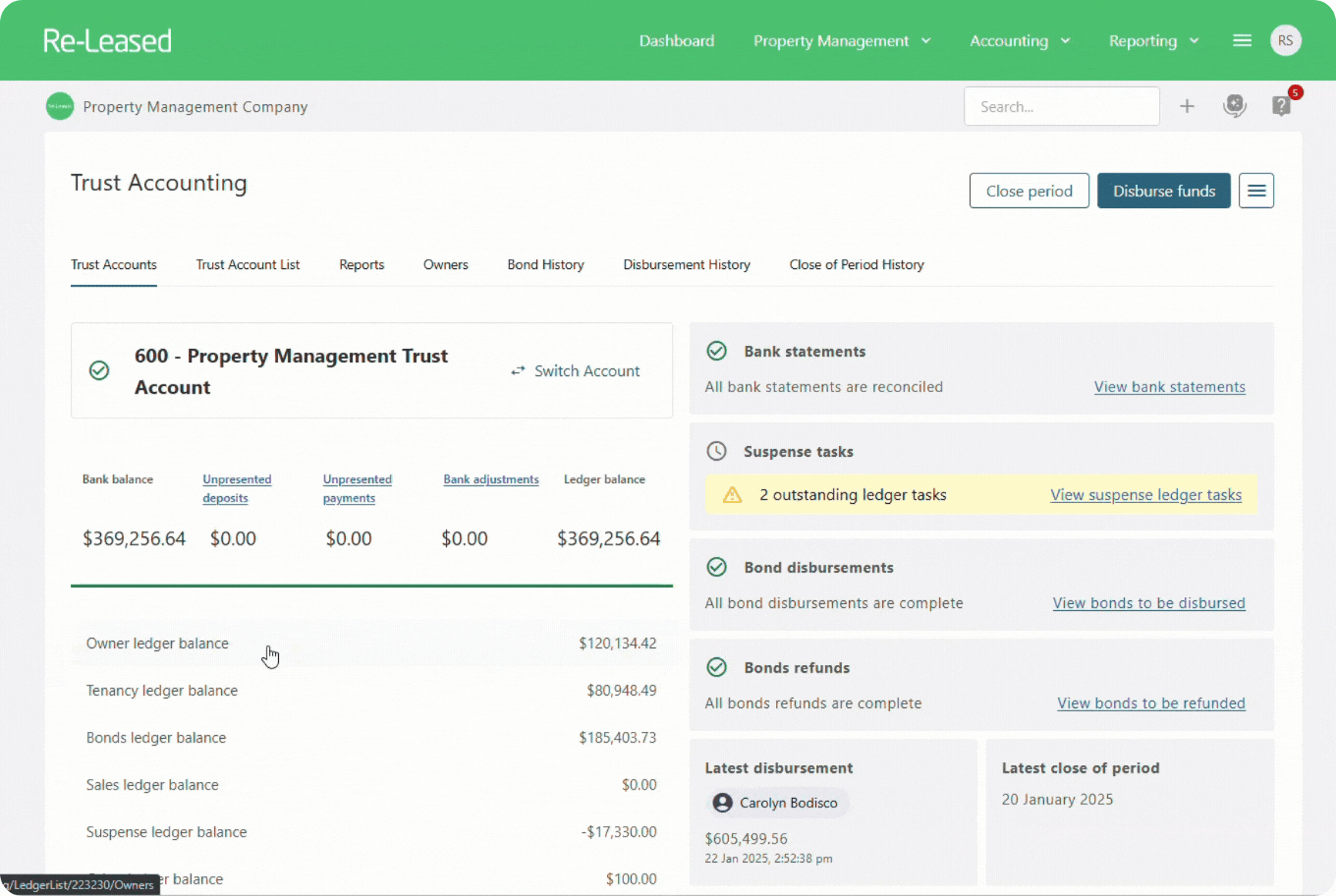Click the 20 January 2025 close date
Viewport: 1336px width, 896px height.
click(1057, 800)
